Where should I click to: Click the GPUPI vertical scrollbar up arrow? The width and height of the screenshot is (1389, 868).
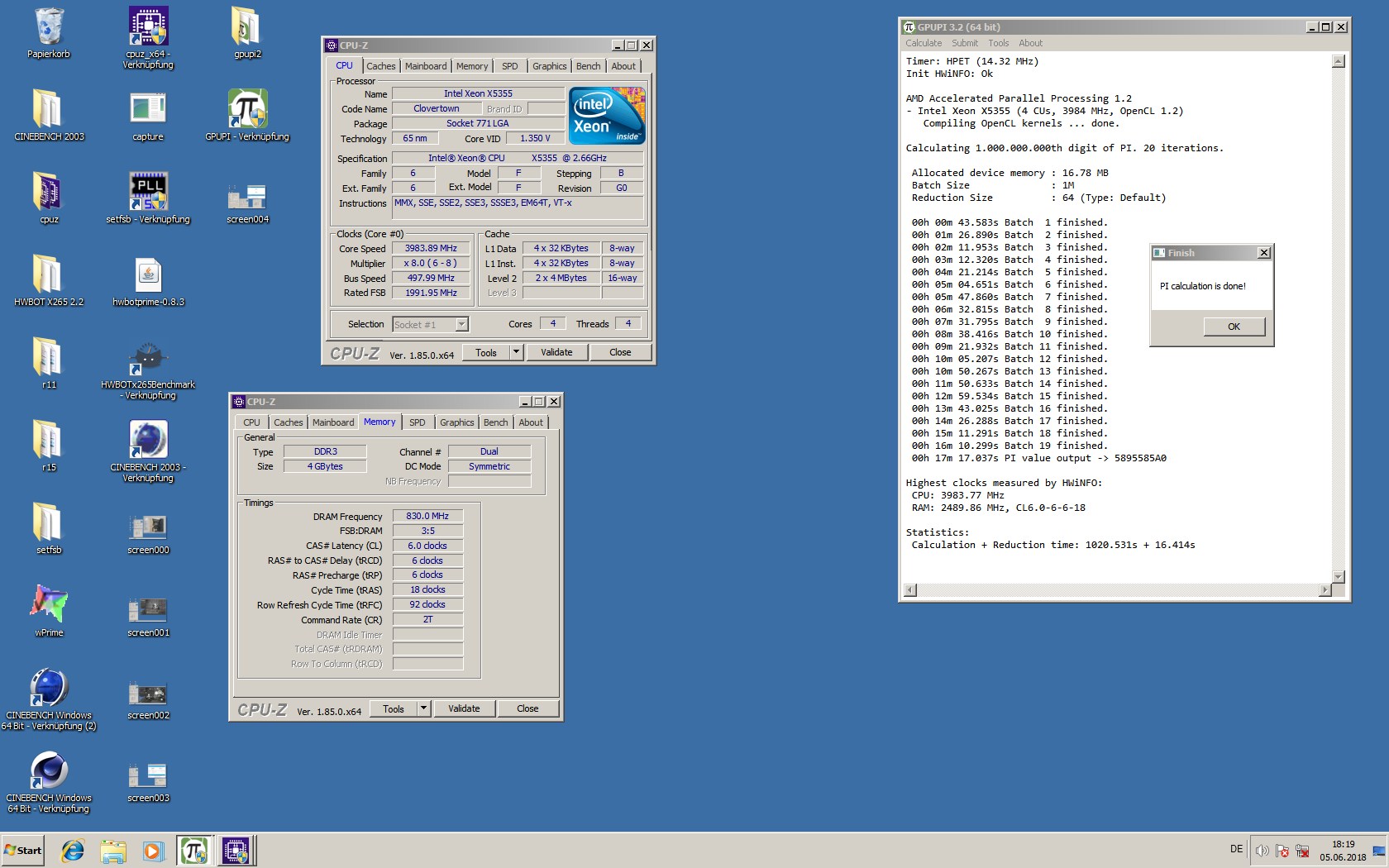tap(1339, 61)
